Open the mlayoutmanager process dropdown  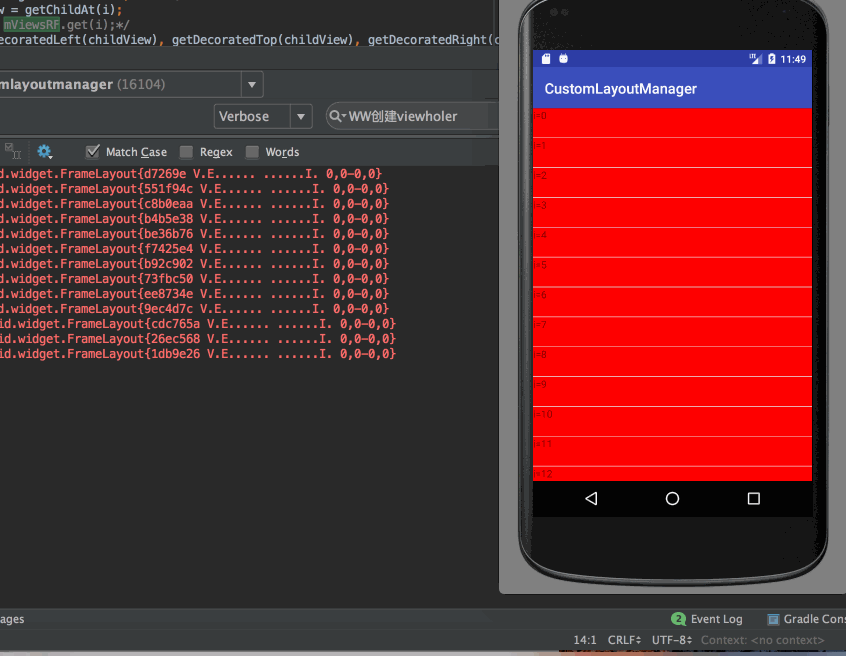[252, 84]
